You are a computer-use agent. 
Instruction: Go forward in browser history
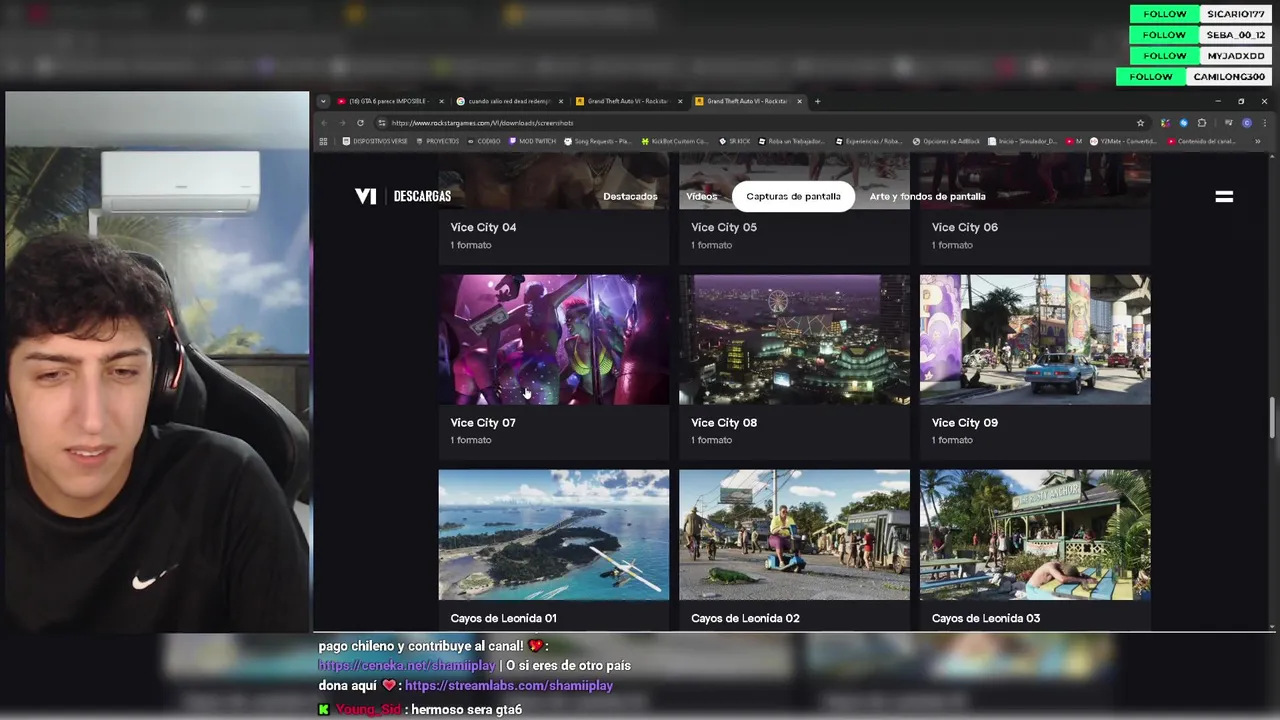tap(342, 123)
